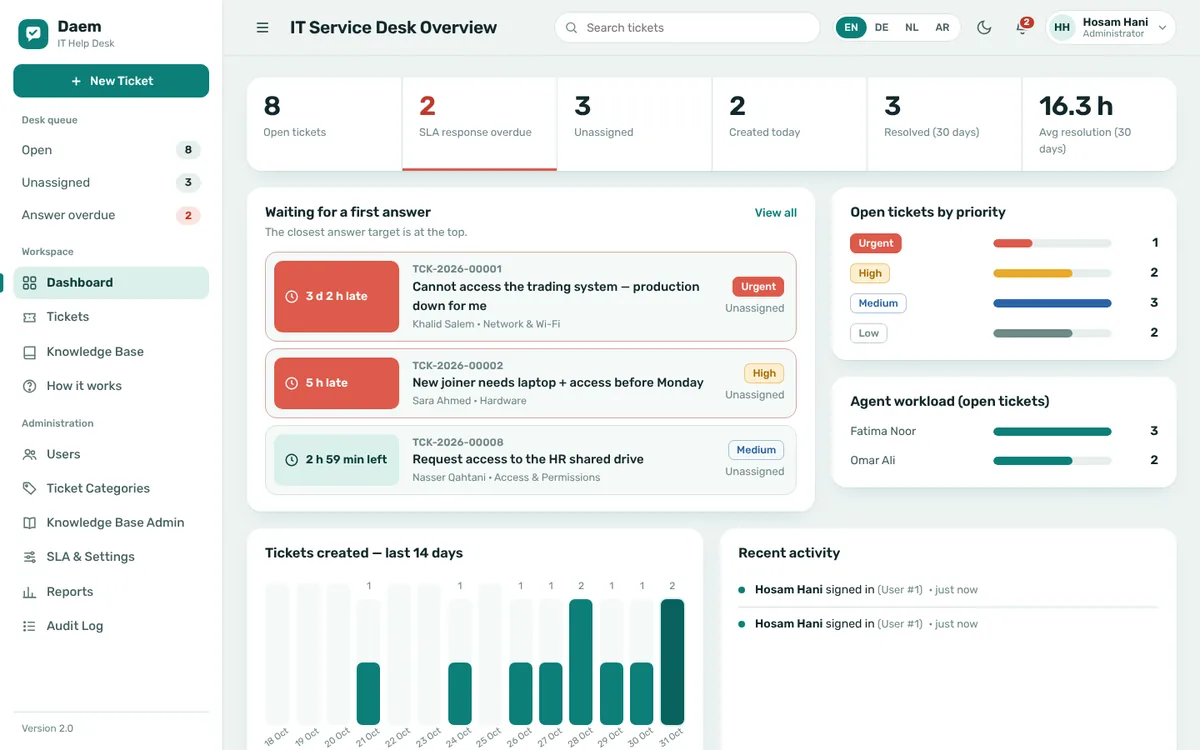Click clock icon in '5 h late' badge

pyautogui.click(x=292, y=383)
